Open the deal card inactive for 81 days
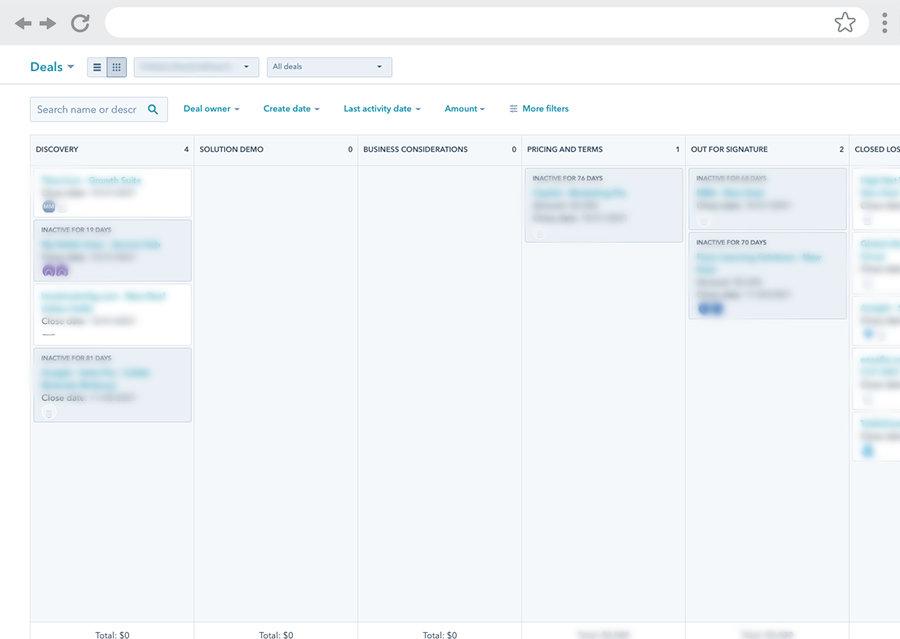The height and width of the screenshot is (639, 900). pos(112,385)
